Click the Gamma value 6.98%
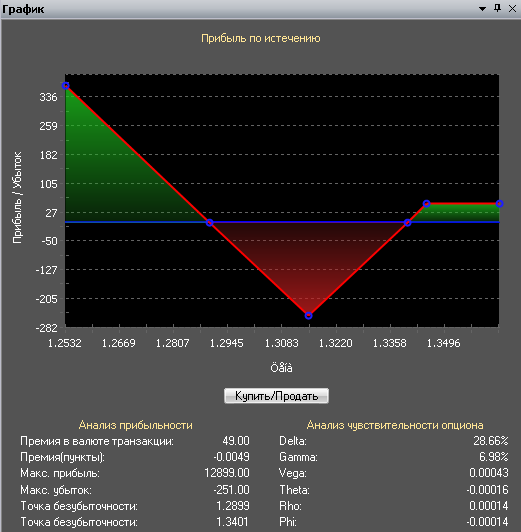Image resolution: width=521 pixels, height=532 pixels. (494, 457)
